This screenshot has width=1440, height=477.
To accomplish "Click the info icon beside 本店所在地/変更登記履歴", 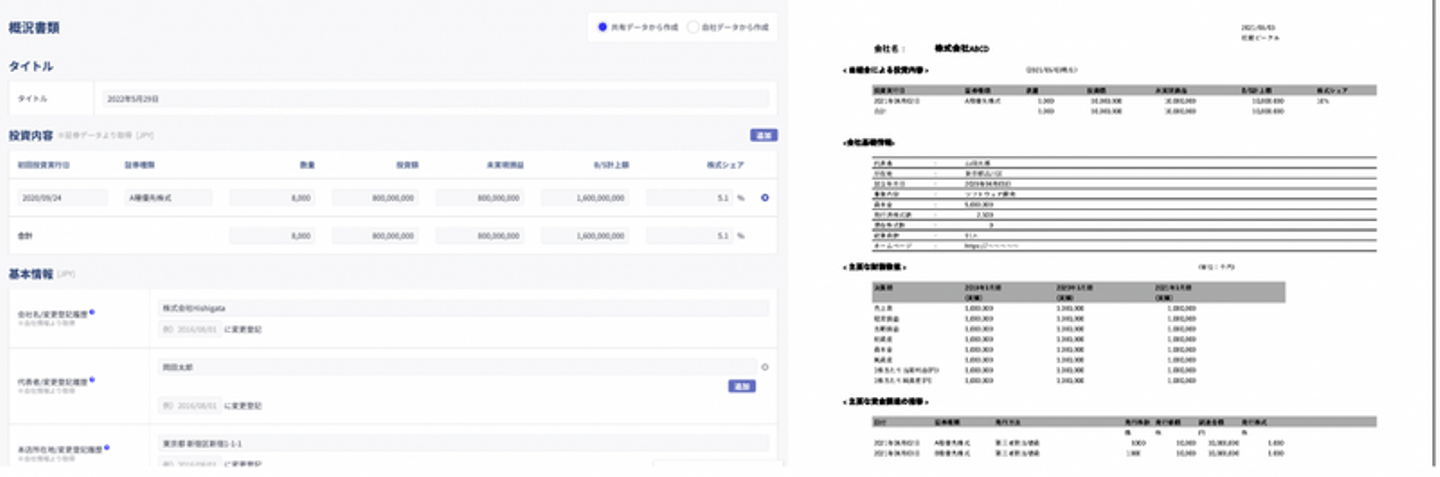I will point(109,447).
